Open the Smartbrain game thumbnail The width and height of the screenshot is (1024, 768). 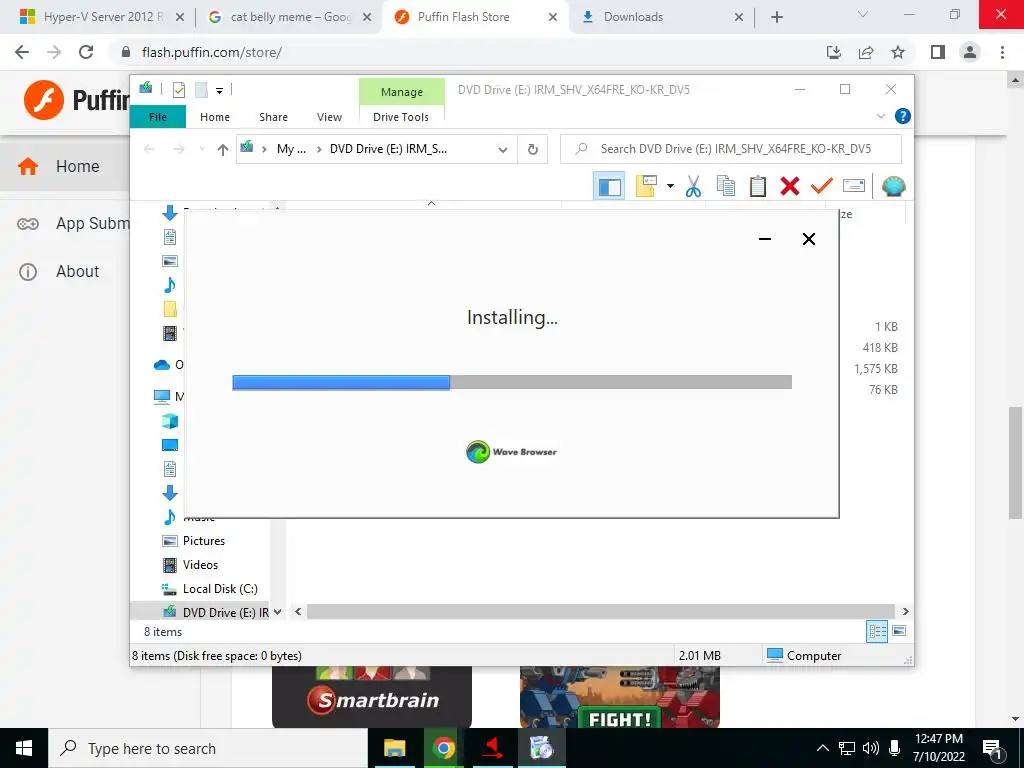[372, 697]
